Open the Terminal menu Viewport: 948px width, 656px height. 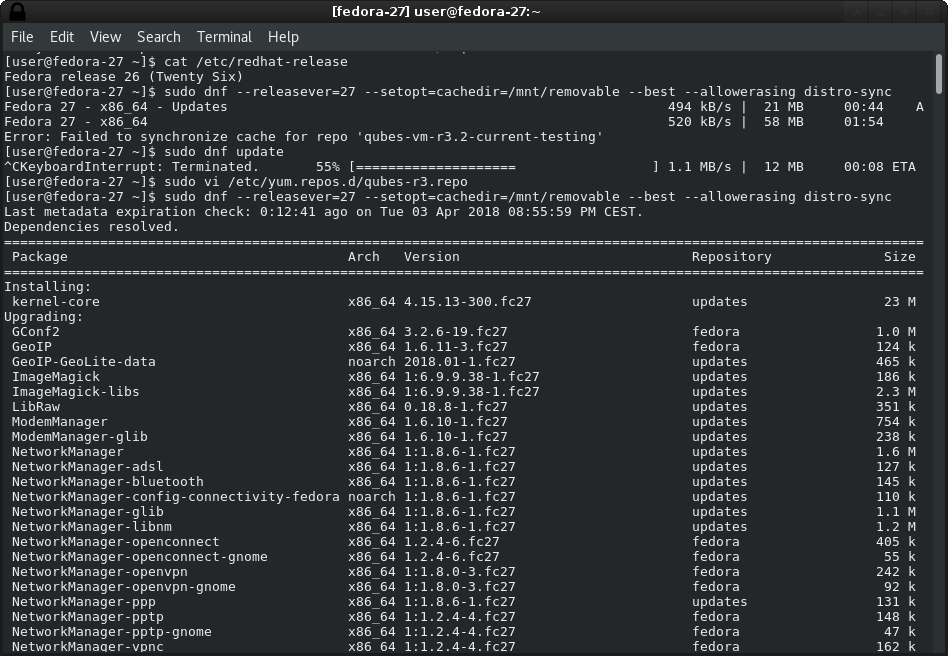tap(224, 37)
